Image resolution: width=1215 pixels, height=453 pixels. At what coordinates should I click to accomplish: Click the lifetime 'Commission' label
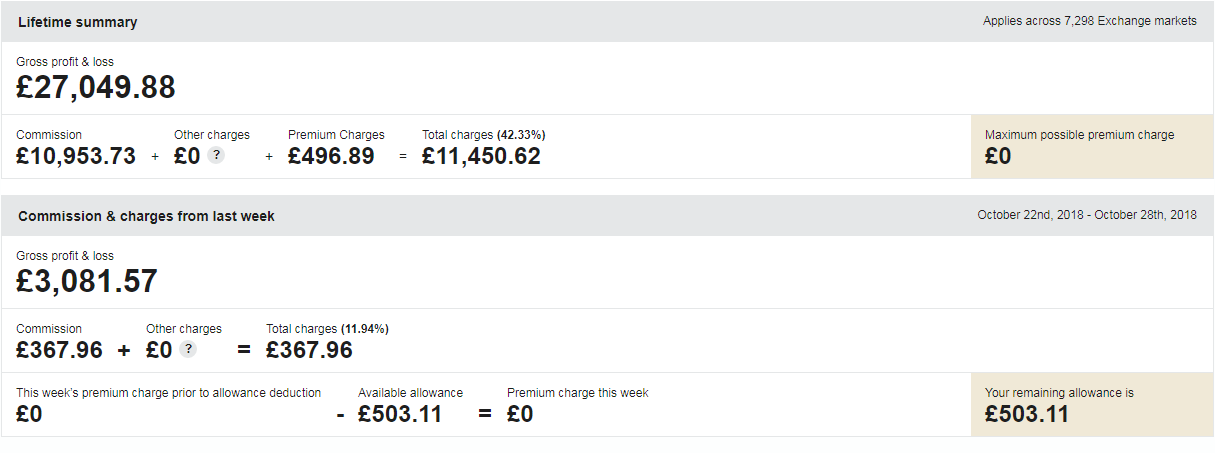(49, 135)
